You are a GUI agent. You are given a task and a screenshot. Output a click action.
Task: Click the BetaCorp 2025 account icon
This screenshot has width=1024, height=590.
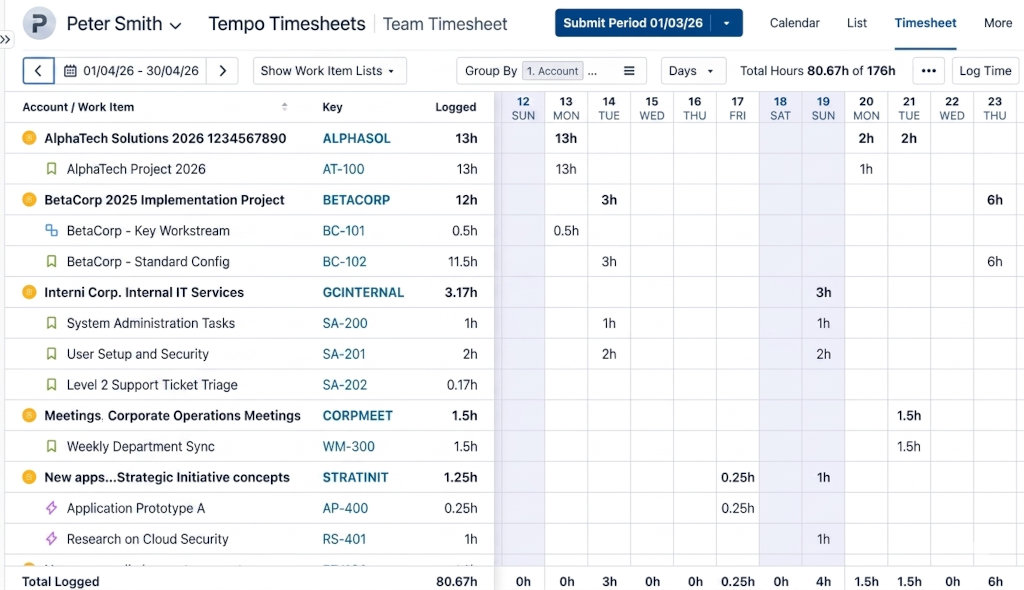[29, 199]
